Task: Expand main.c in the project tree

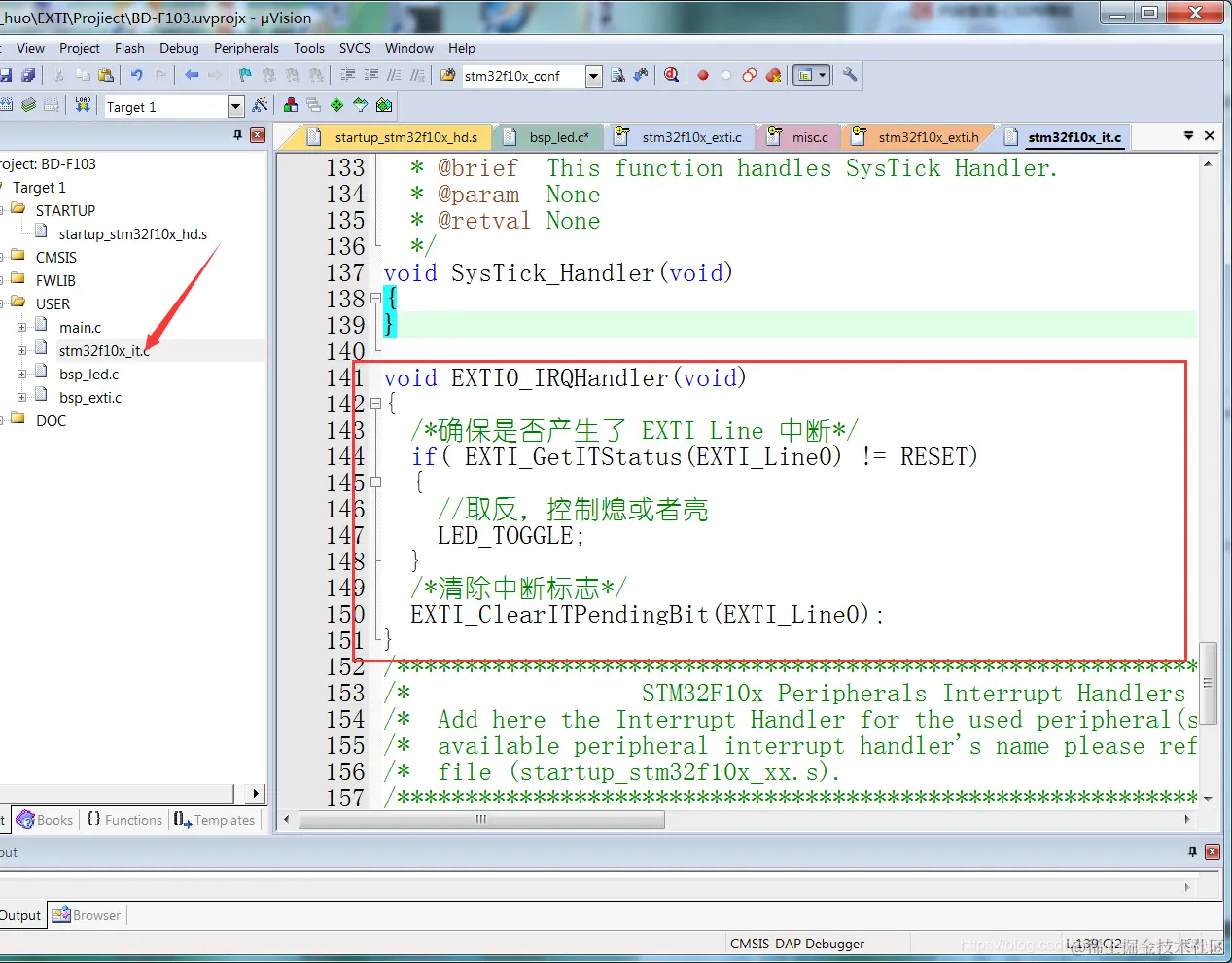Action: tap(21, 328)
